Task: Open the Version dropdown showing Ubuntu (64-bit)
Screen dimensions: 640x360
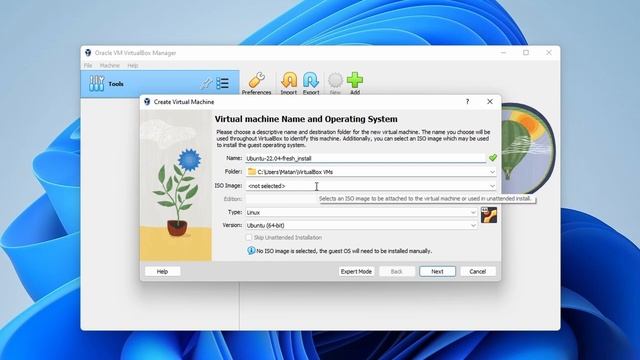Action: pos(361,225)
